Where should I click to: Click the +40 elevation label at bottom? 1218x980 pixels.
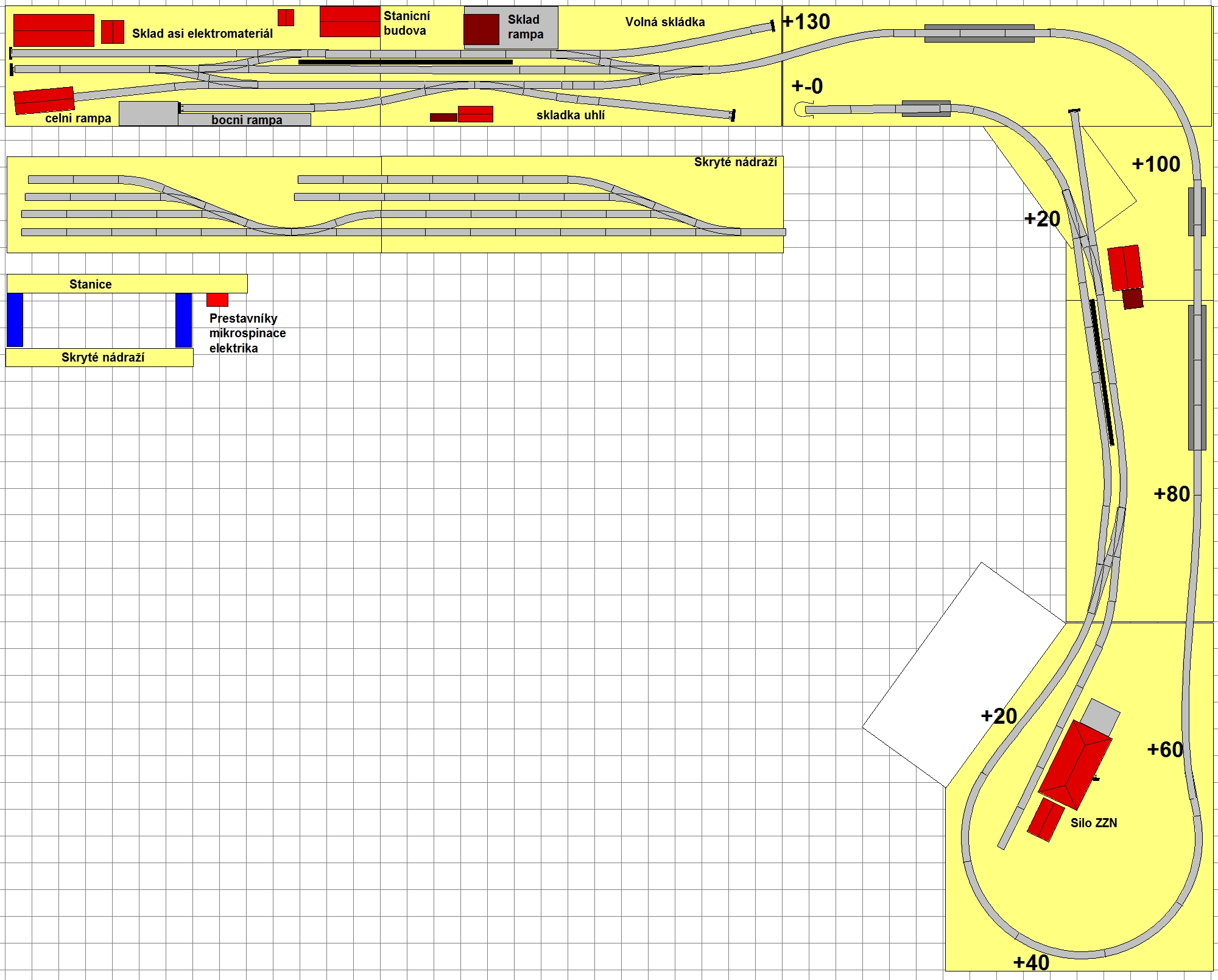pos(1030,962)
